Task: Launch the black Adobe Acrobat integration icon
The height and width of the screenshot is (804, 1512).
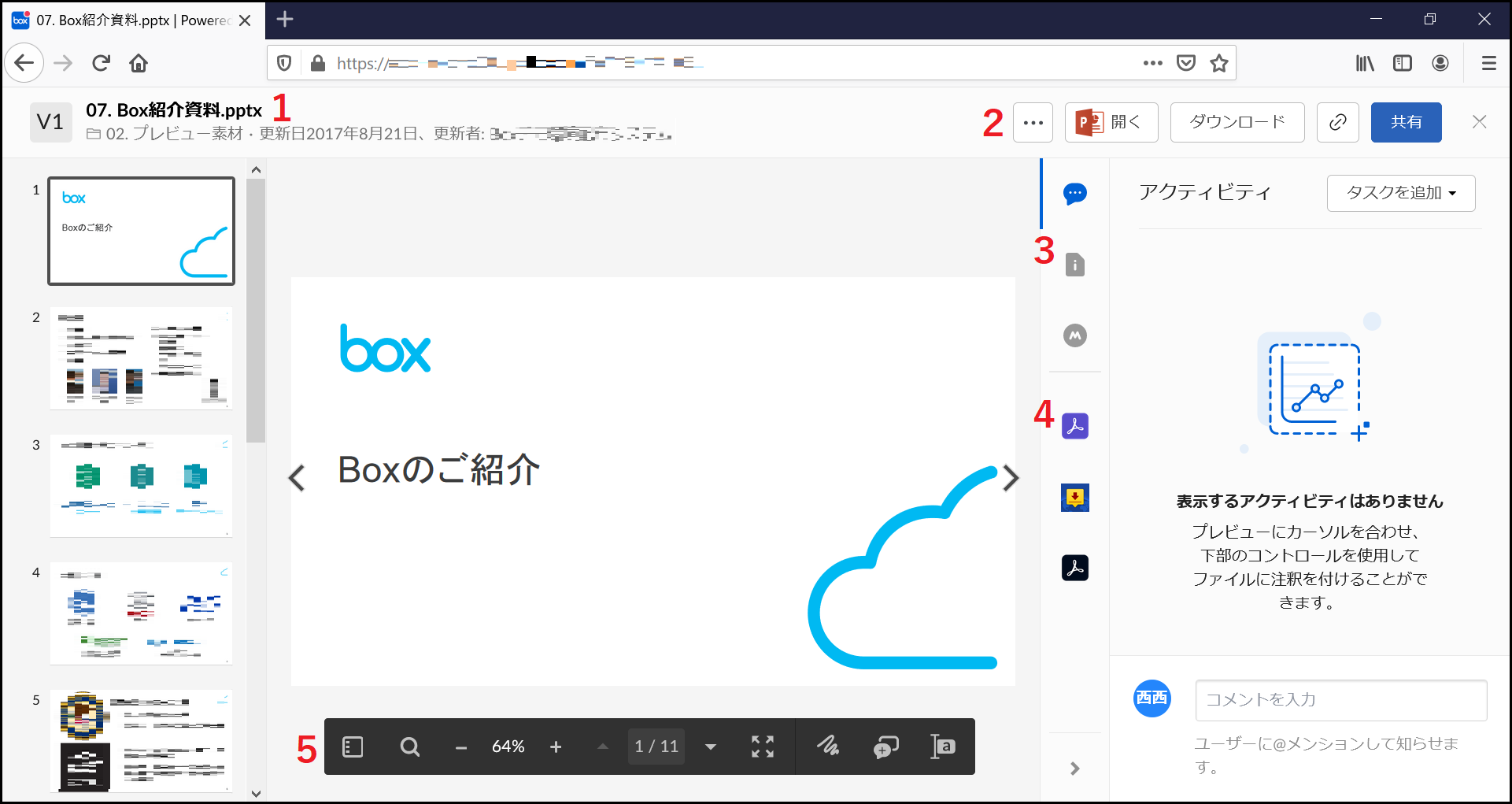Action: [x=1075, y=568]
